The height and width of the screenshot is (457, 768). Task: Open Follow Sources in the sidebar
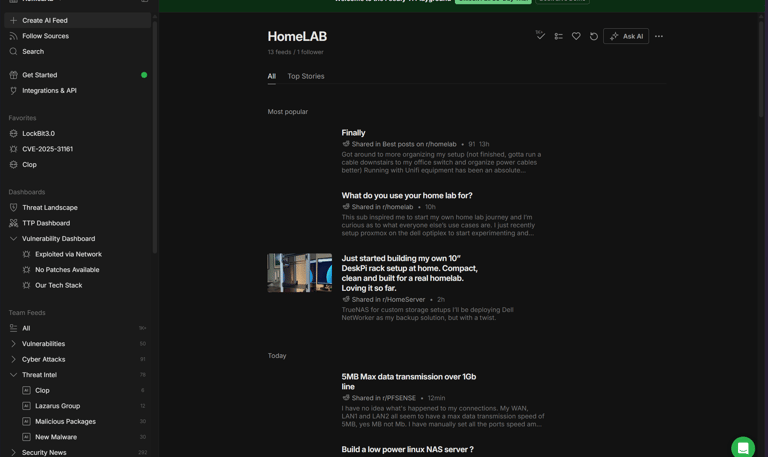45,36
